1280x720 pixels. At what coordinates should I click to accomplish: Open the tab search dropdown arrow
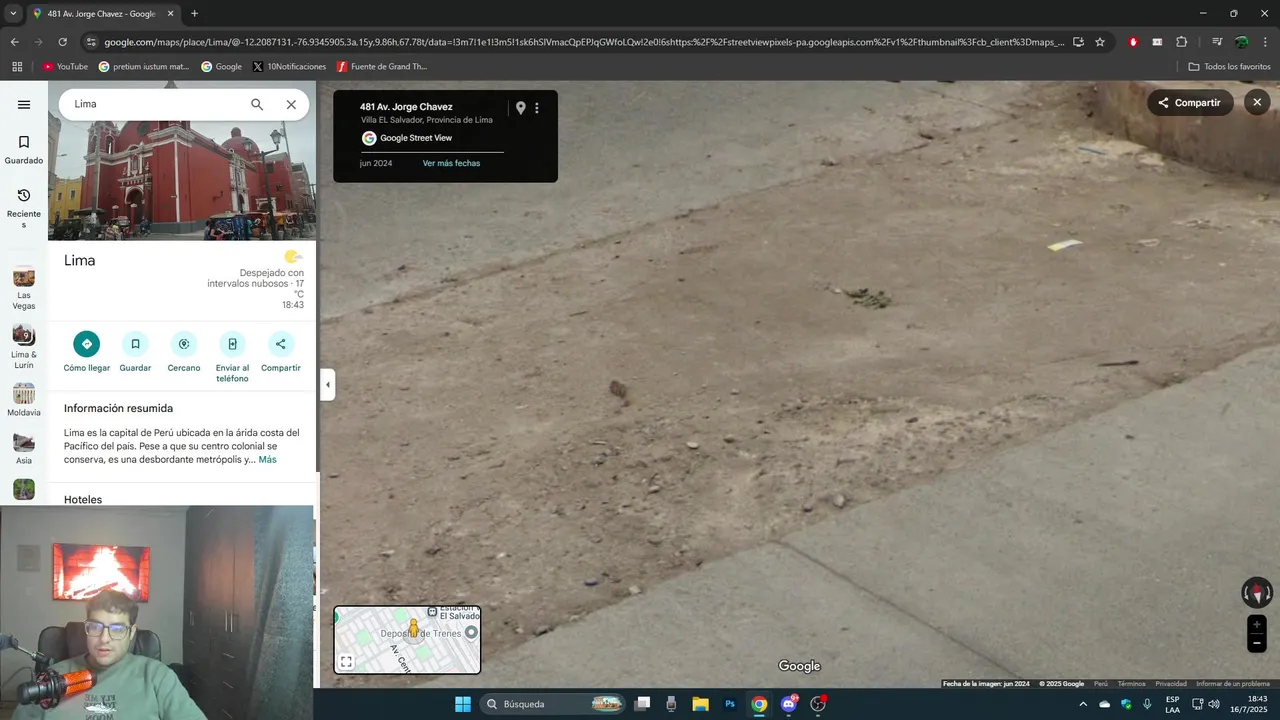pos(13,14)
